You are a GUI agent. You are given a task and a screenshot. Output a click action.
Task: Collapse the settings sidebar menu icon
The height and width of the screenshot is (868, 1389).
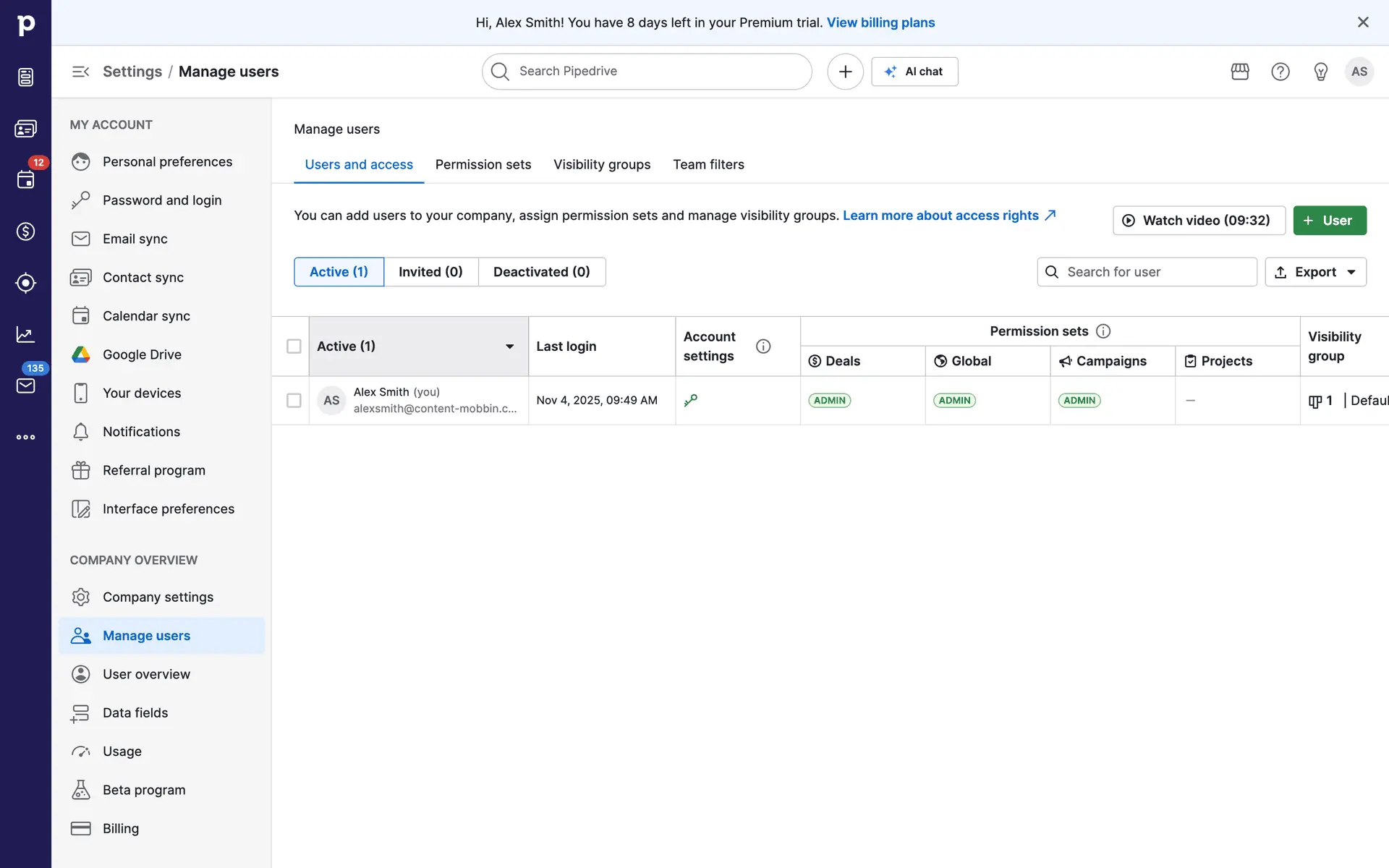(x=80, y=72)
